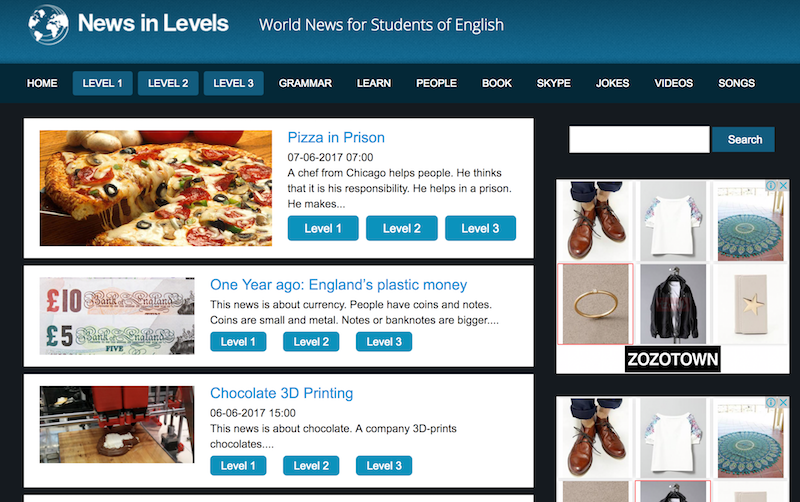
Task: Open the Chocolate 3D Printing headline
Action: point(281,393)
